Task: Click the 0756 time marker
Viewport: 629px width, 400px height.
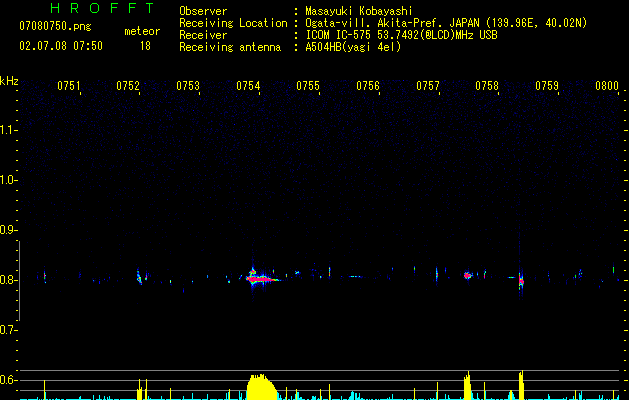Action: (x=368, y=86)
